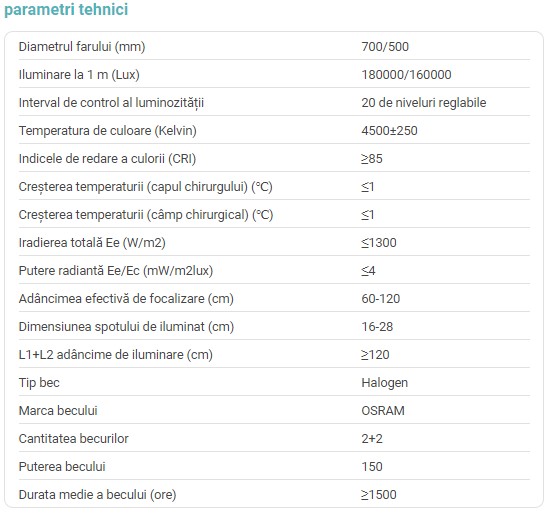Click the 4500±250 value
The height and width of the screenshot is (514, 547).
[389, 131]
